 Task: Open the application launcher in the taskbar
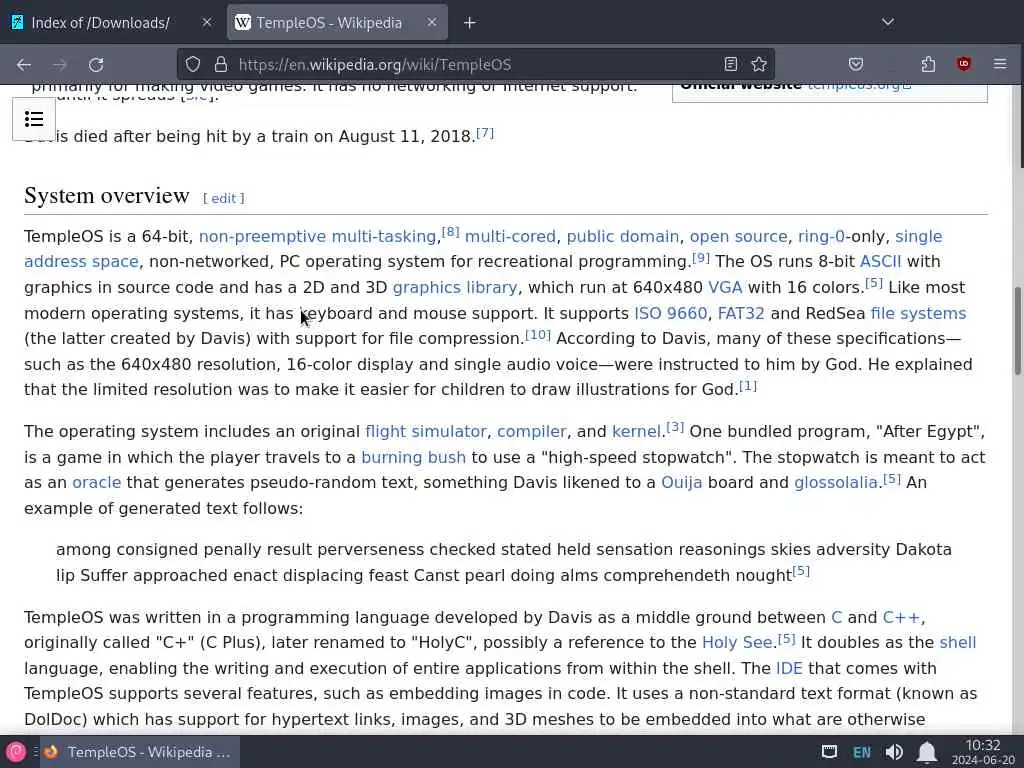(x=16, y=752)
